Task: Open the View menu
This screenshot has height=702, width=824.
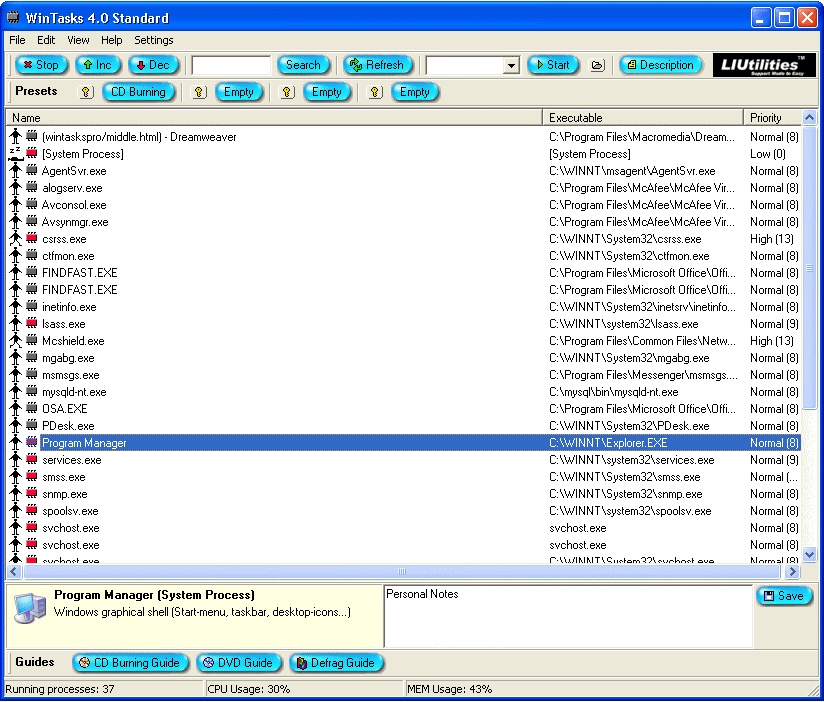Action: click(x=78, y=40)
